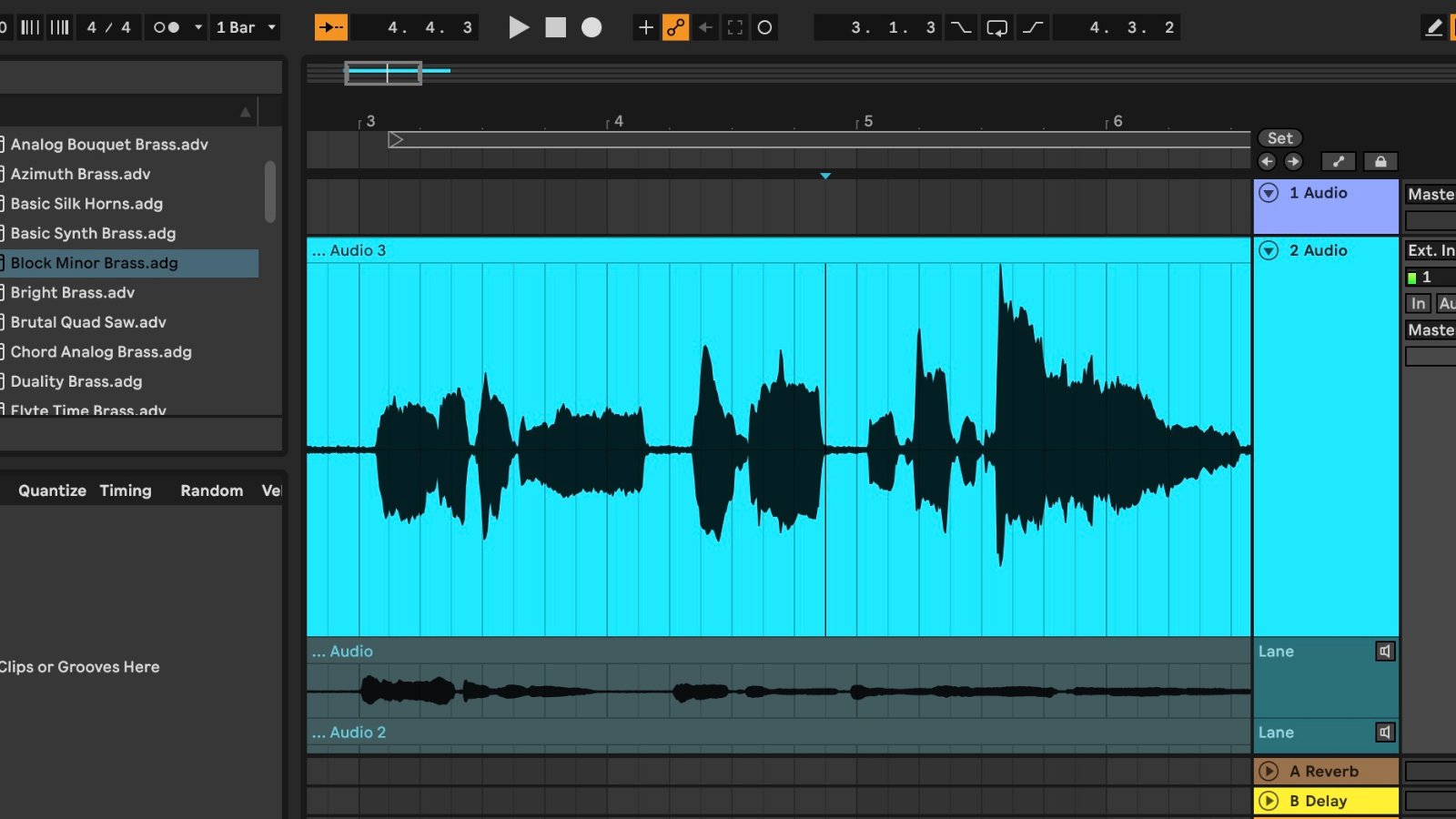Viewport: 1456px width, 819px height.
Task: Toggle the Loop switch in transport
Action: point(997,27)
